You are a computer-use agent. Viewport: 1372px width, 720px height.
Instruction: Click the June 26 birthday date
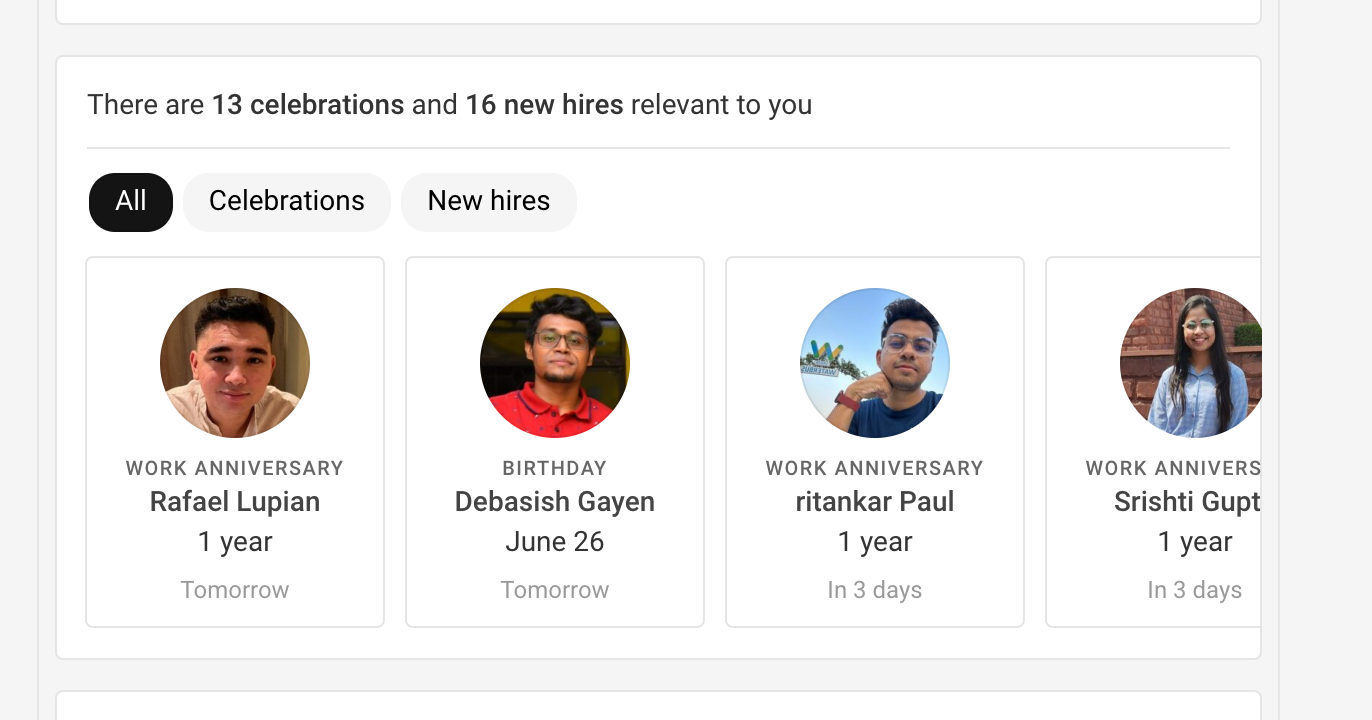pyautogui.click(x=555, y=542)
